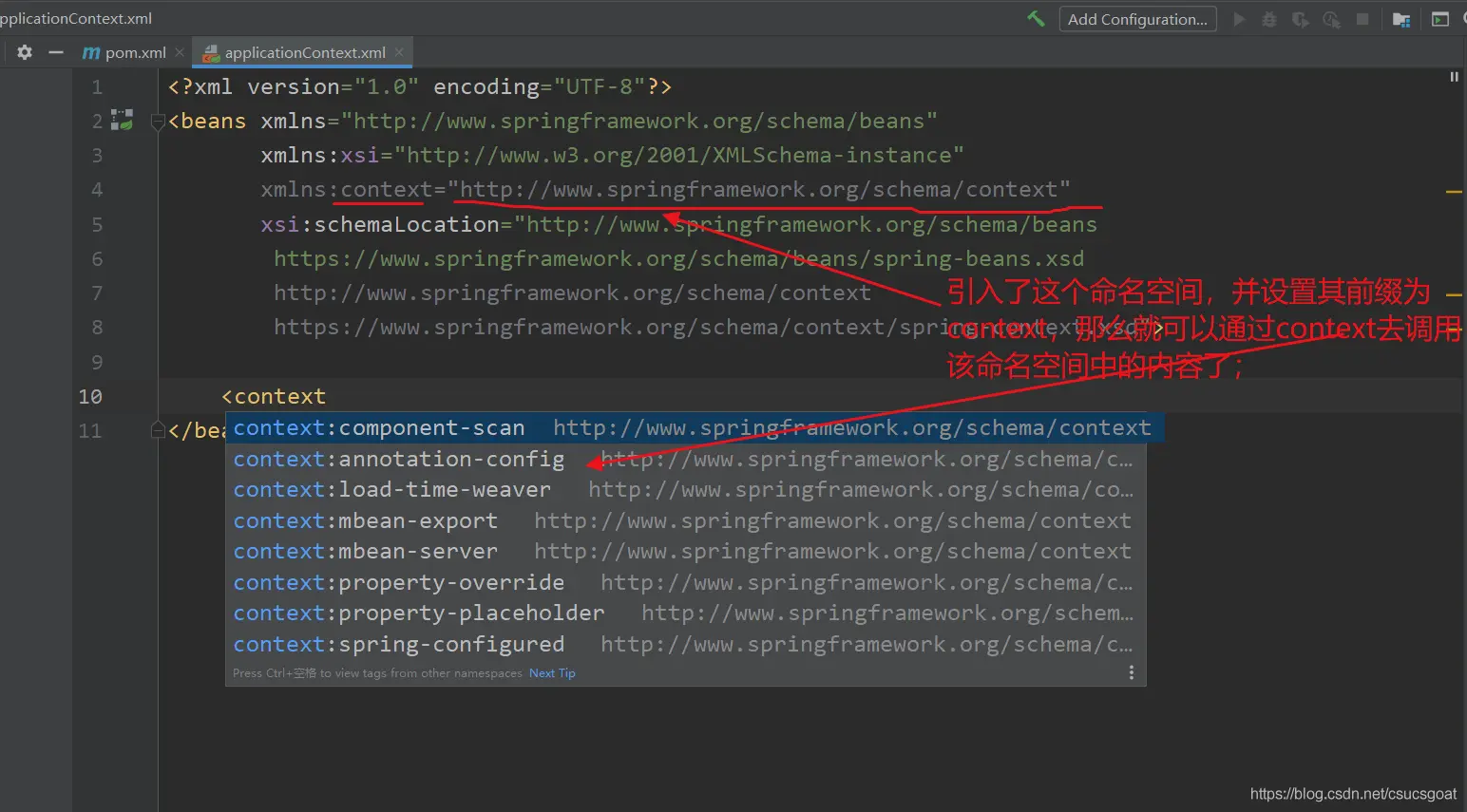Click the inspections status indicator icon
Image resolution: width=1467 pixels, height=812 pixels.
[x=1454, y=77]
